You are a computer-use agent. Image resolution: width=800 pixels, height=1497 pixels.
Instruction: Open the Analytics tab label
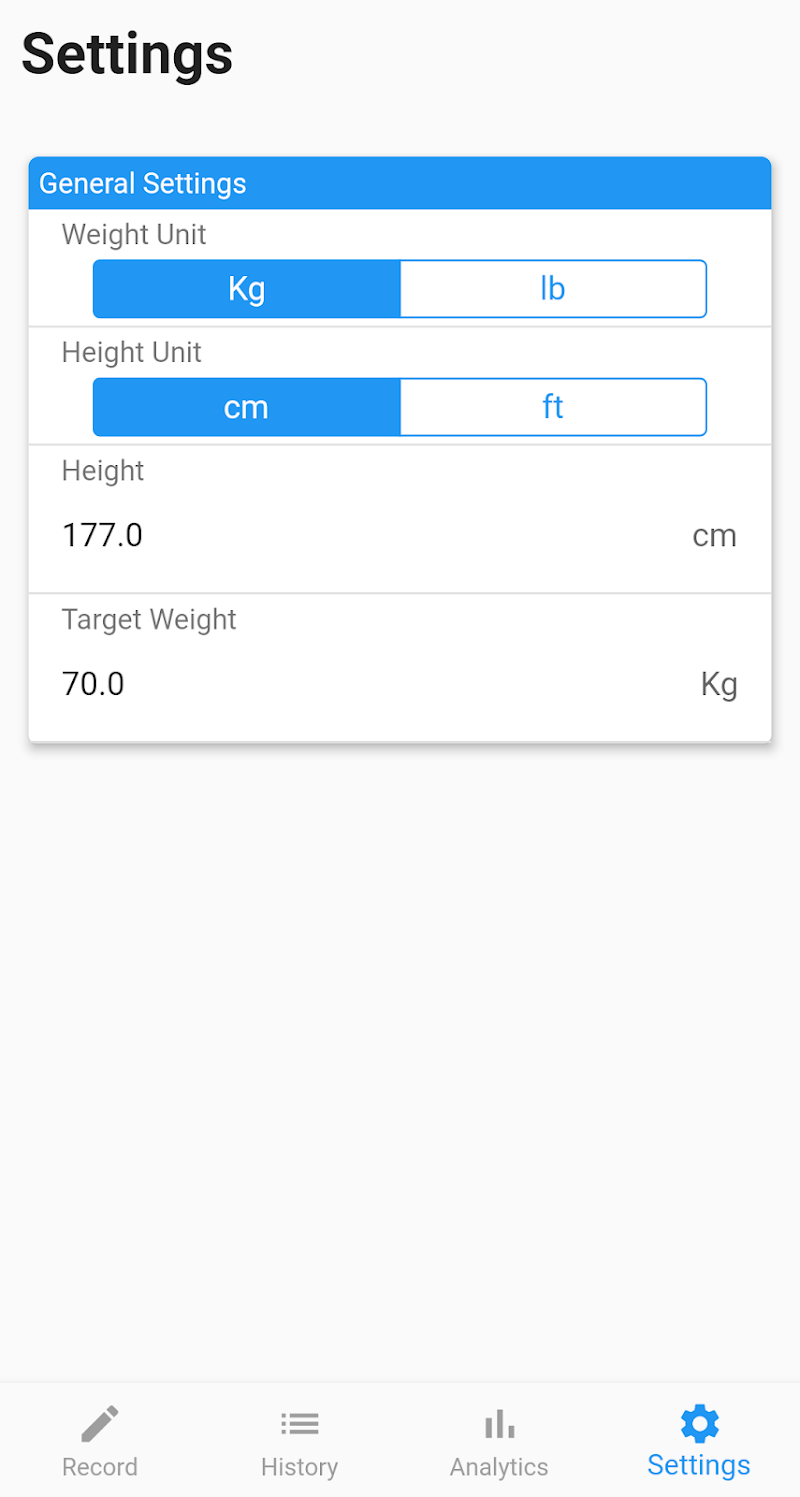(x=499, y=1467)
